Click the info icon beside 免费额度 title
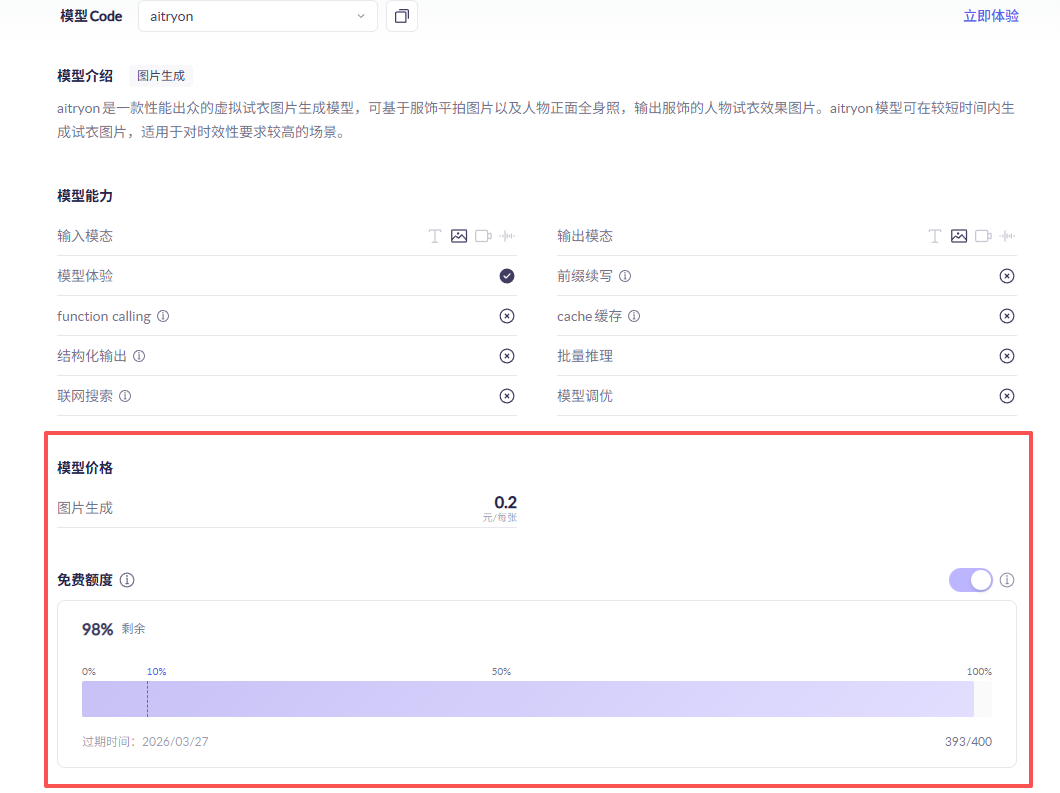 tap(127, 580)
